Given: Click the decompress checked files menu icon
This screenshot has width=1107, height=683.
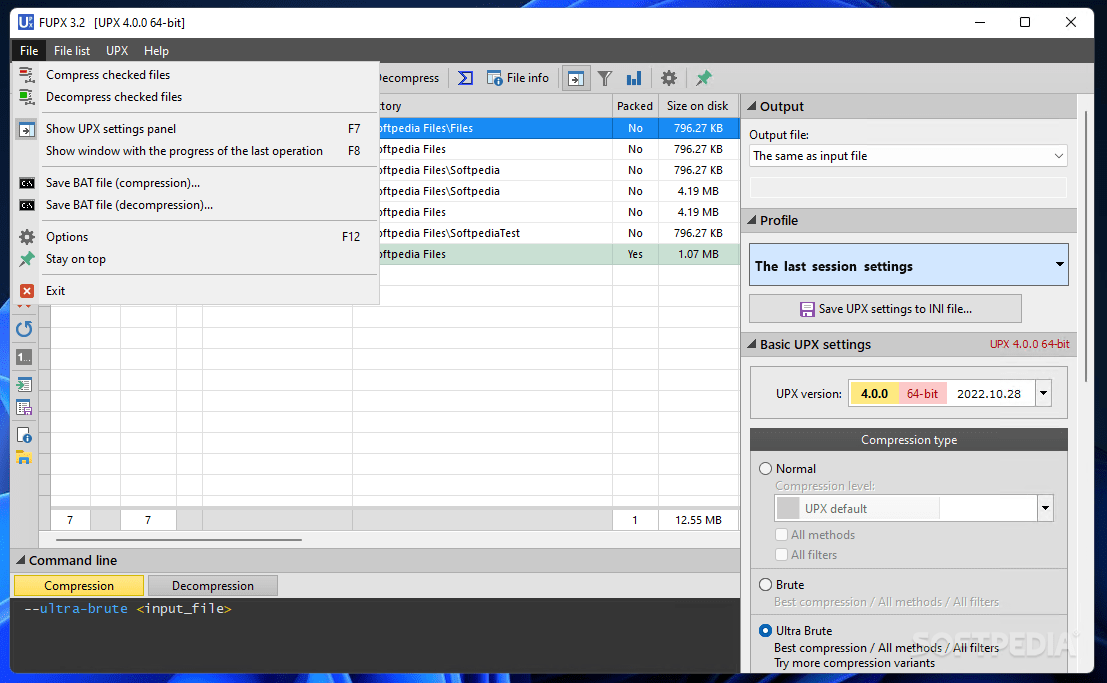Looking at the screenshot, I should [x=26, y=97].
